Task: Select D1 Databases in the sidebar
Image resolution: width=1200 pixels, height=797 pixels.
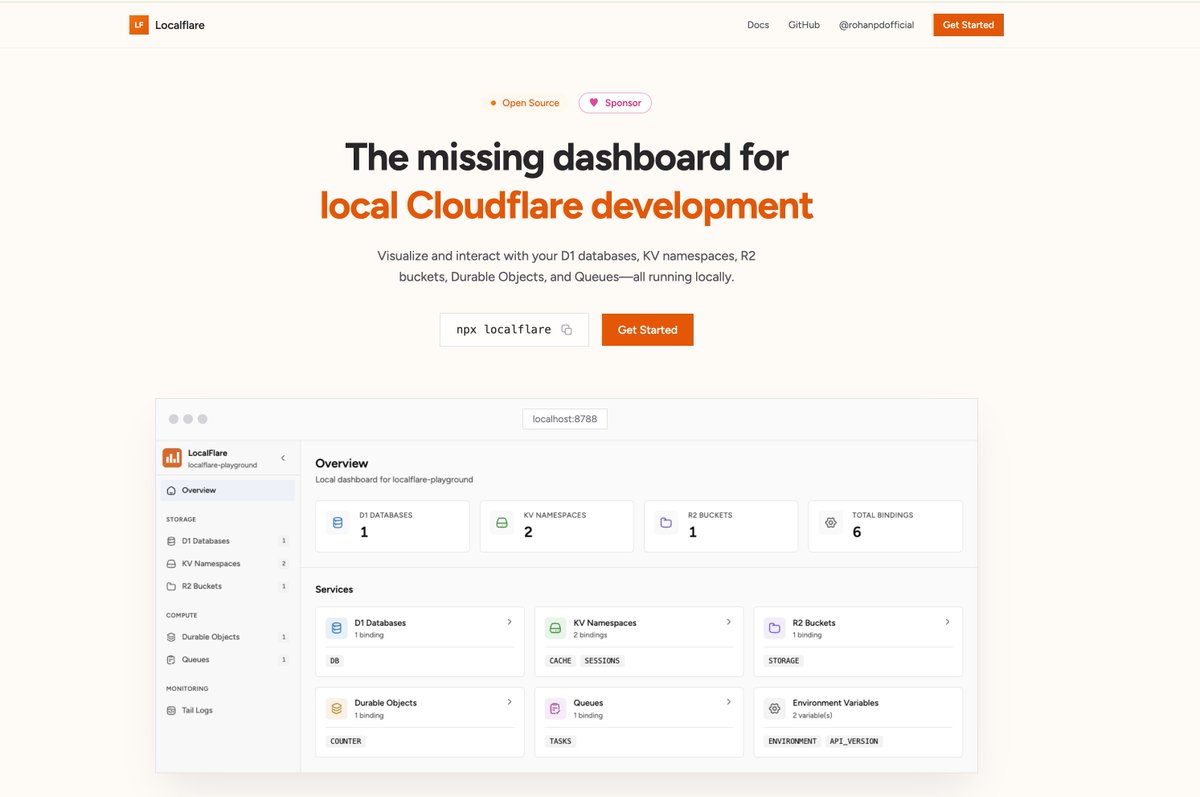Action: (228, 541)
